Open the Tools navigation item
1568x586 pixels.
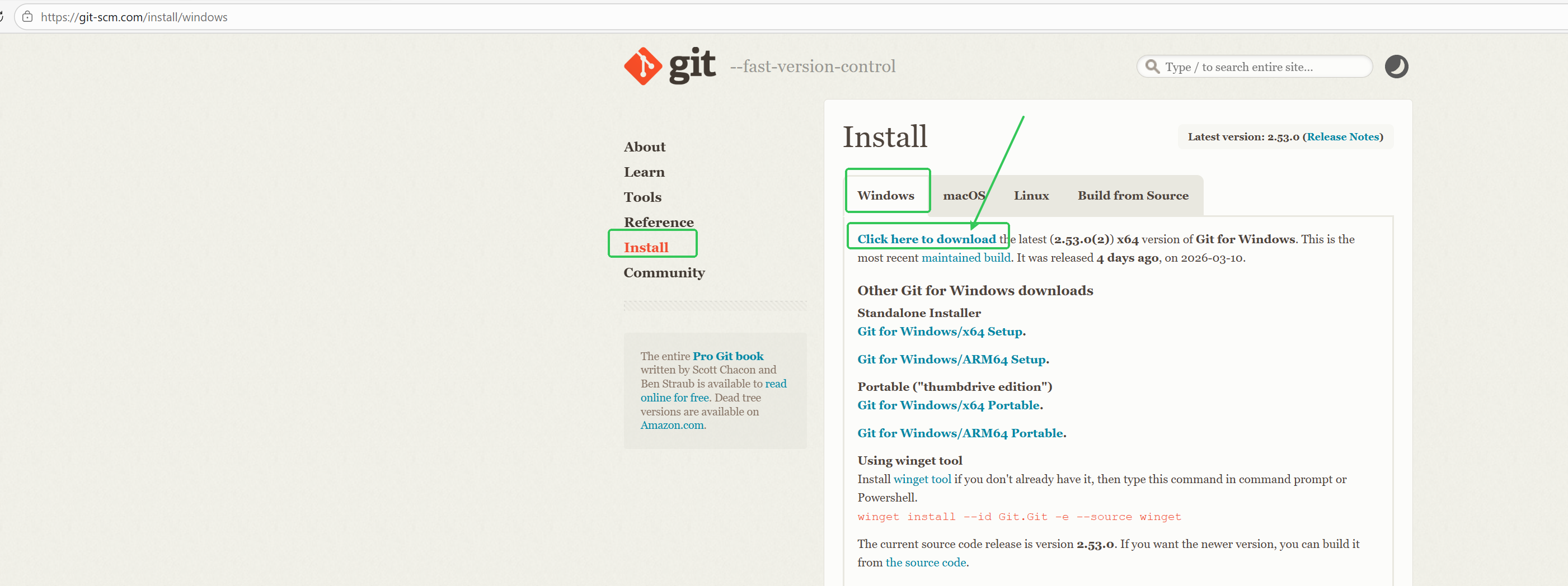tap(642, 197)
